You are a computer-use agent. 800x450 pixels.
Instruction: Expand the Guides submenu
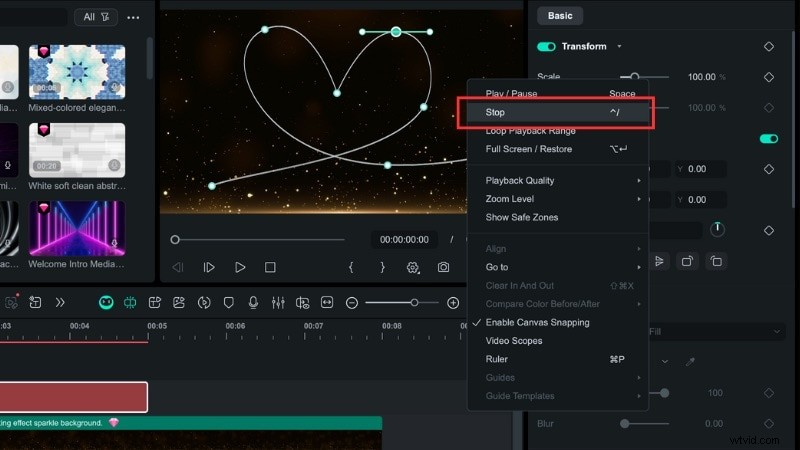(x=557, y=378)
